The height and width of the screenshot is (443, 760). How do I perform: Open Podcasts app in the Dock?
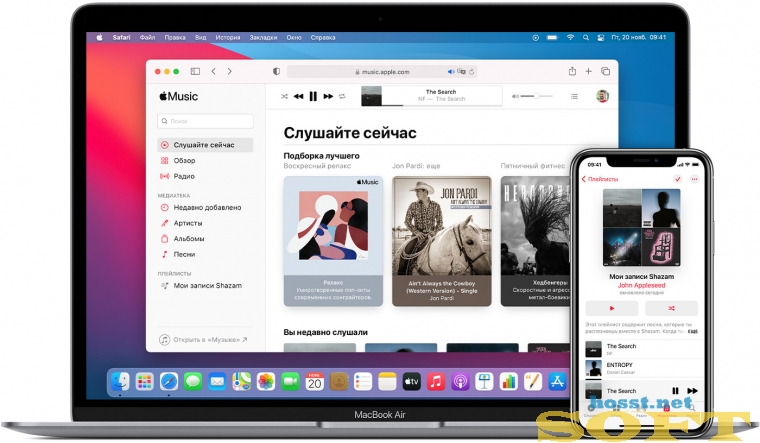pyautogui.click(x=460, y=382)
